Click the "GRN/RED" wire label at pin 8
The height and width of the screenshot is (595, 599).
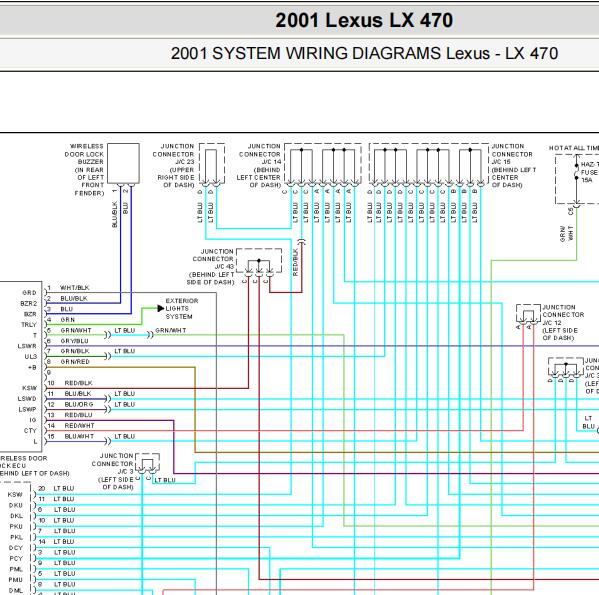pyautogui.click(x=75, y=361)
